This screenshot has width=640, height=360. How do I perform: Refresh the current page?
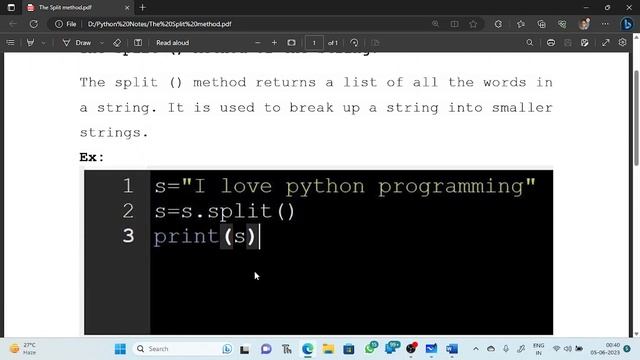(33, 24)
